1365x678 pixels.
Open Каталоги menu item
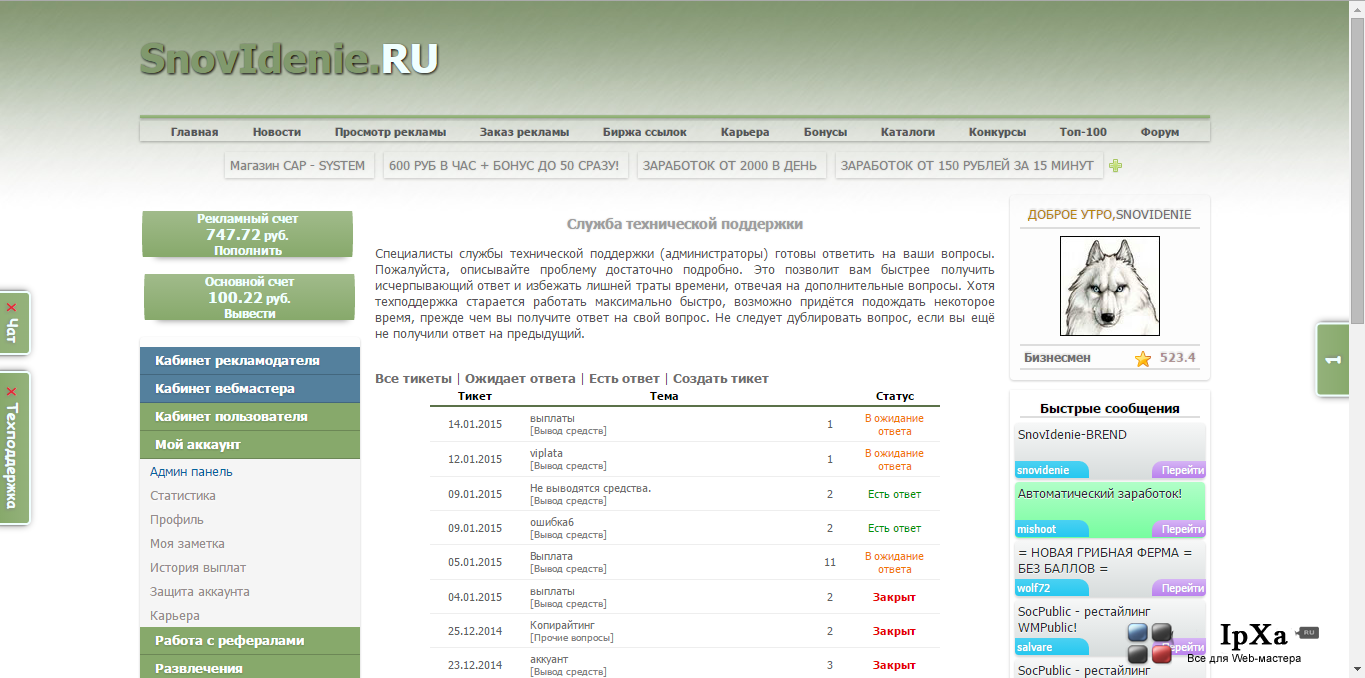[x=908, y=132]
